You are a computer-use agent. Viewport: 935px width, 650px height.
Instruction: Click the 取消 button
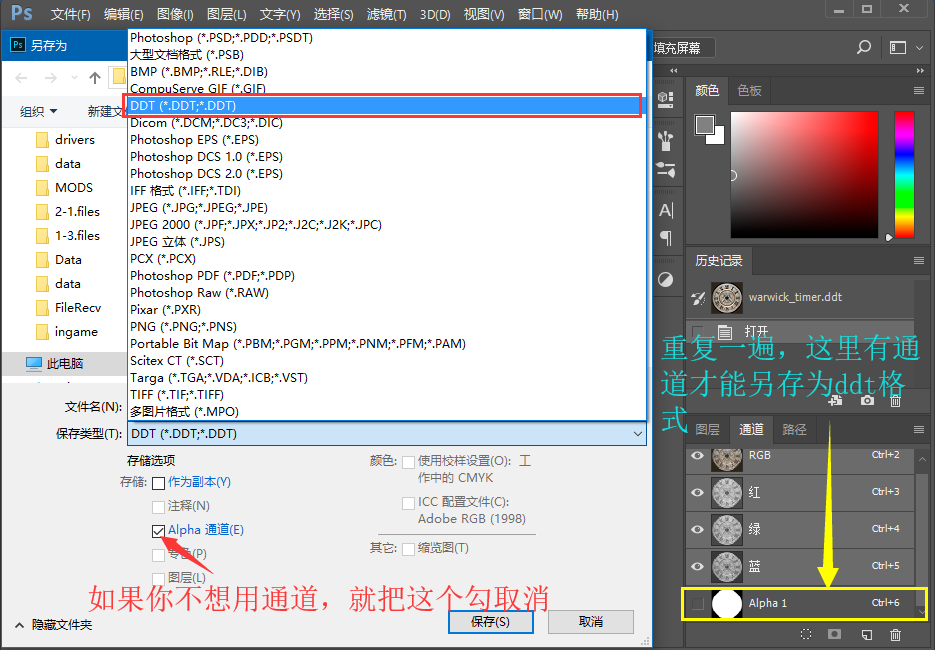coord(590,622)
